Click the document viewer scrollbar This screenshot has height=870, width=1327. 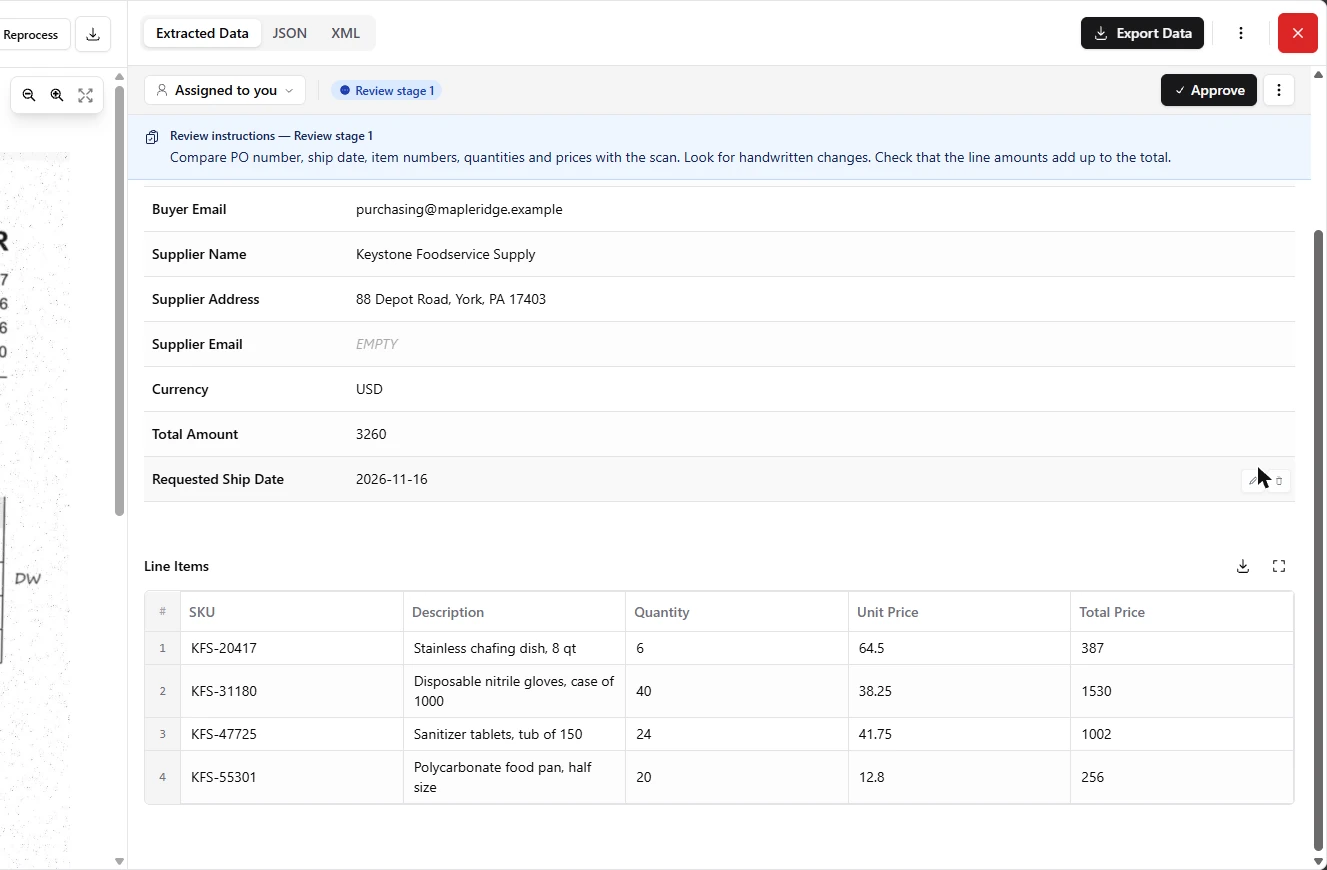click(x=119, y=300)
